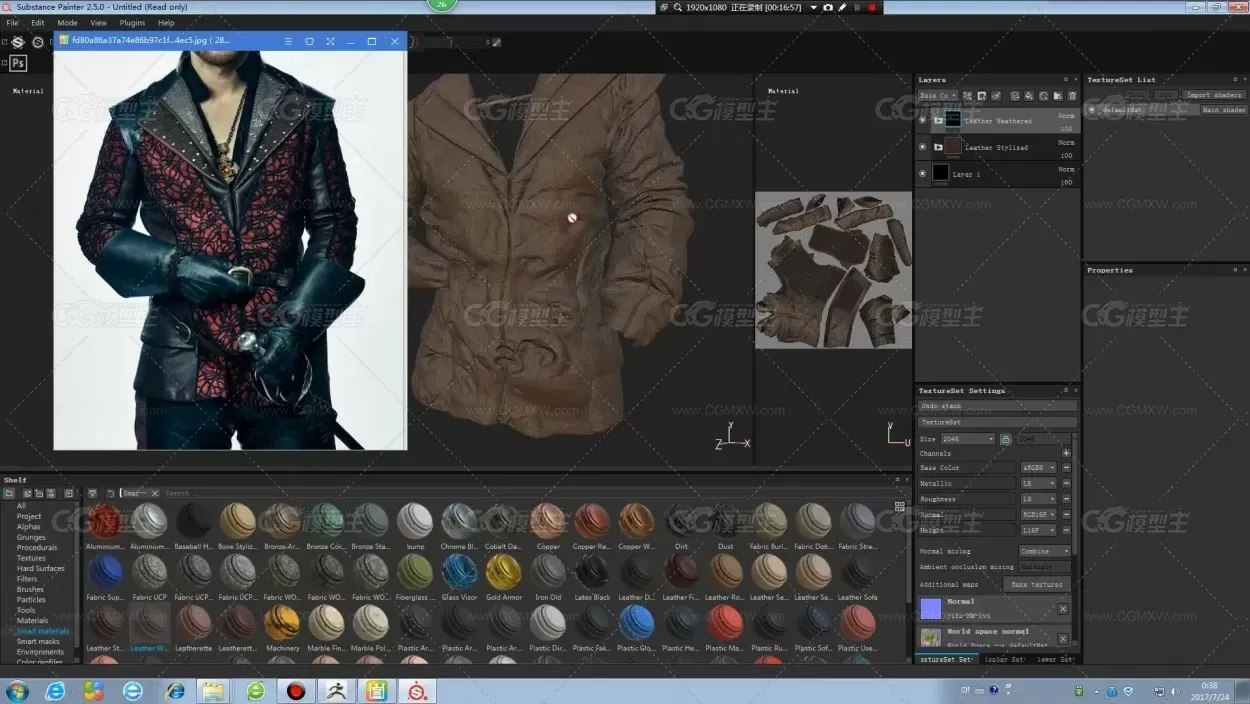Click the Normal map thumbnail swatch
Image resolution: width=1250 pixels, height=704 pixels.
pyautogui.click(x=931, y=608)
